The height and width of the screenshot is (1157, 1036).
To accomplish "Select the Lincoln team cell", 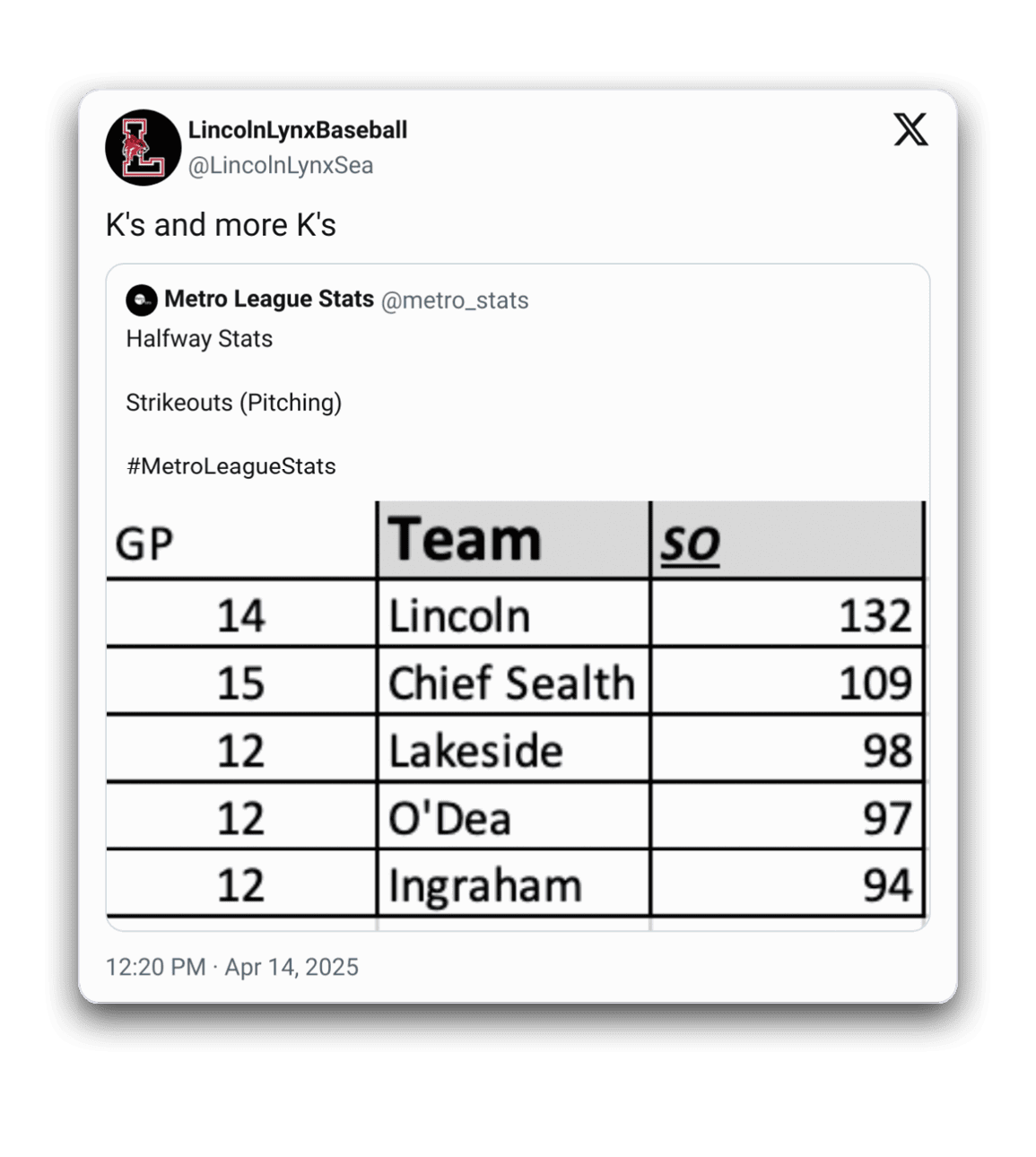I will click(459, 616).
